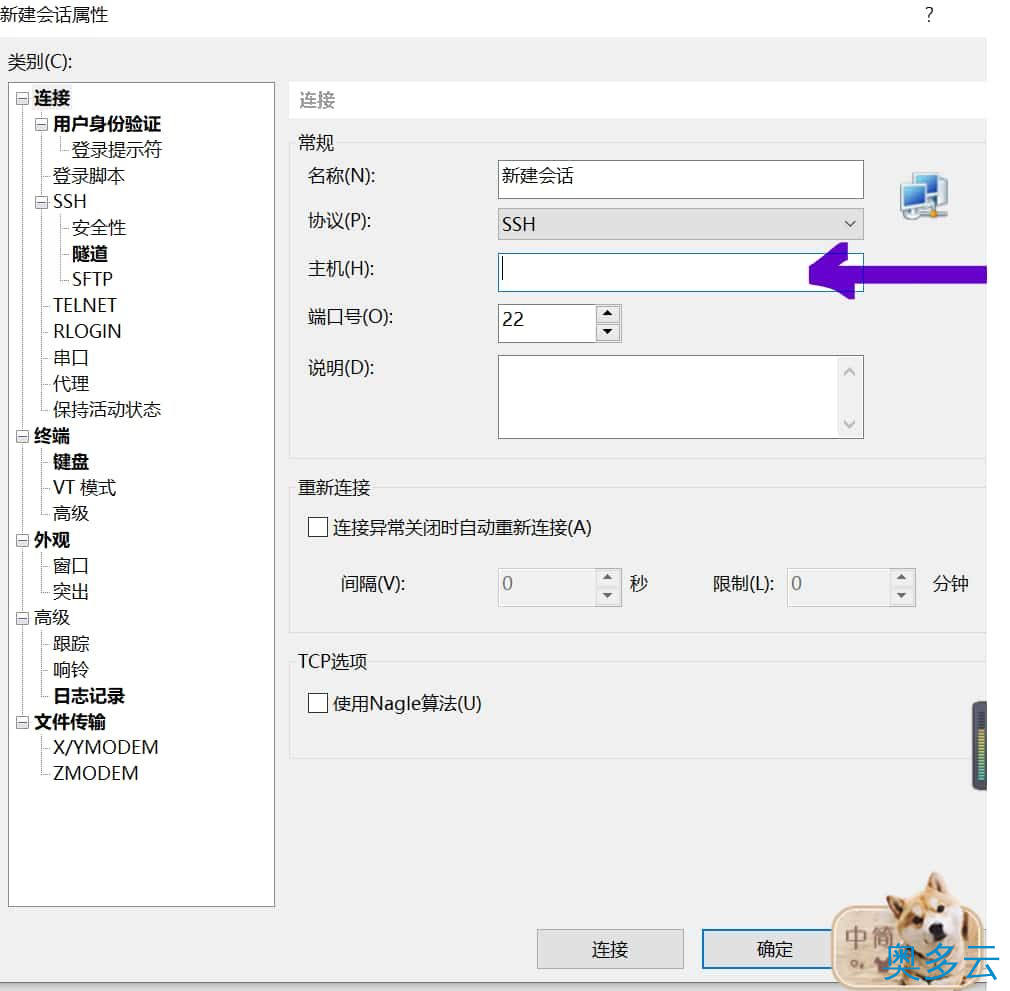Click the session computers icon
The height and width of the screenshot is (991, 1010).
tap(923, 196)
